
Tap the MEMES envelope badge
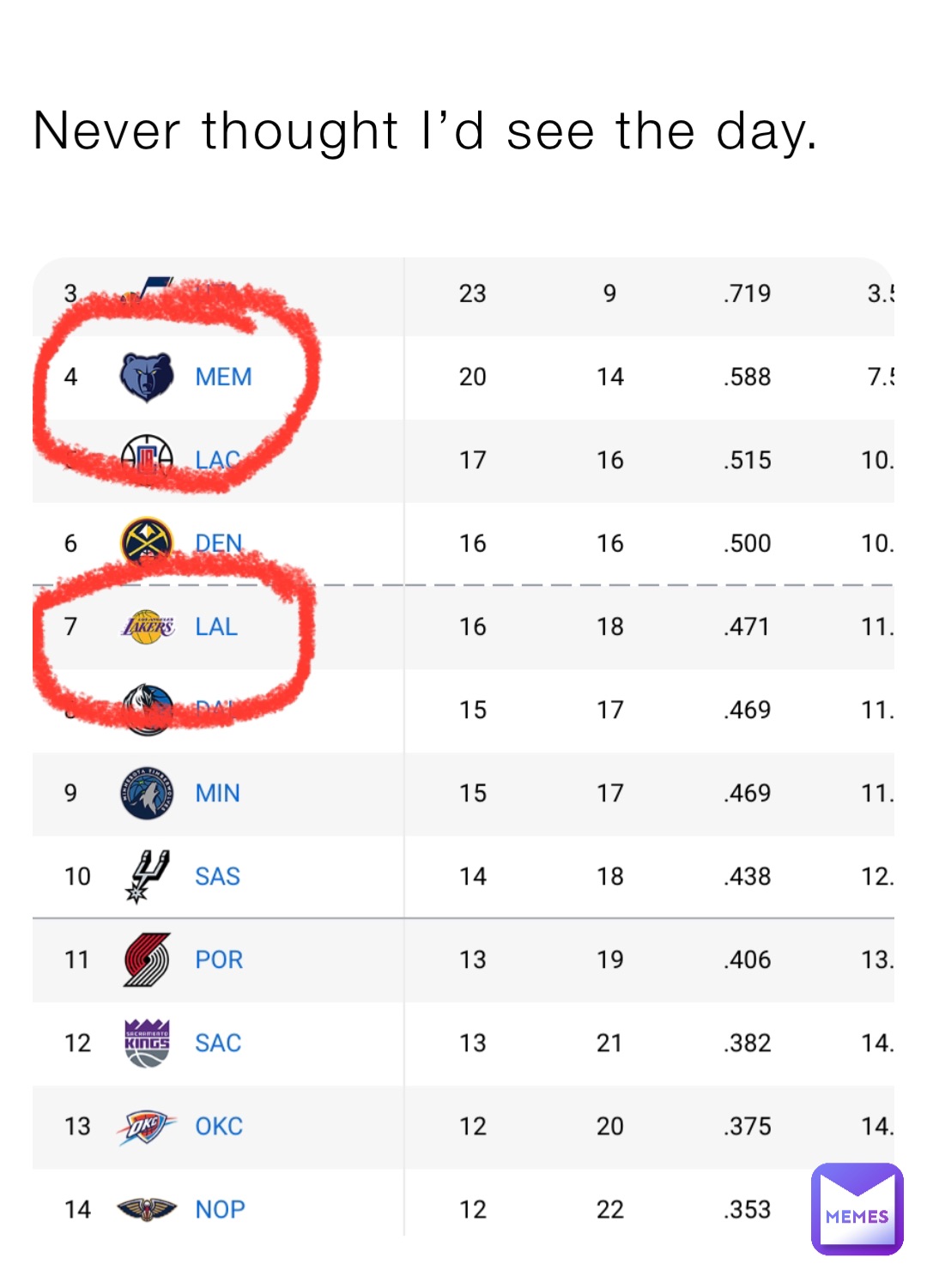pyautogui.click(x=857, y=1208)
